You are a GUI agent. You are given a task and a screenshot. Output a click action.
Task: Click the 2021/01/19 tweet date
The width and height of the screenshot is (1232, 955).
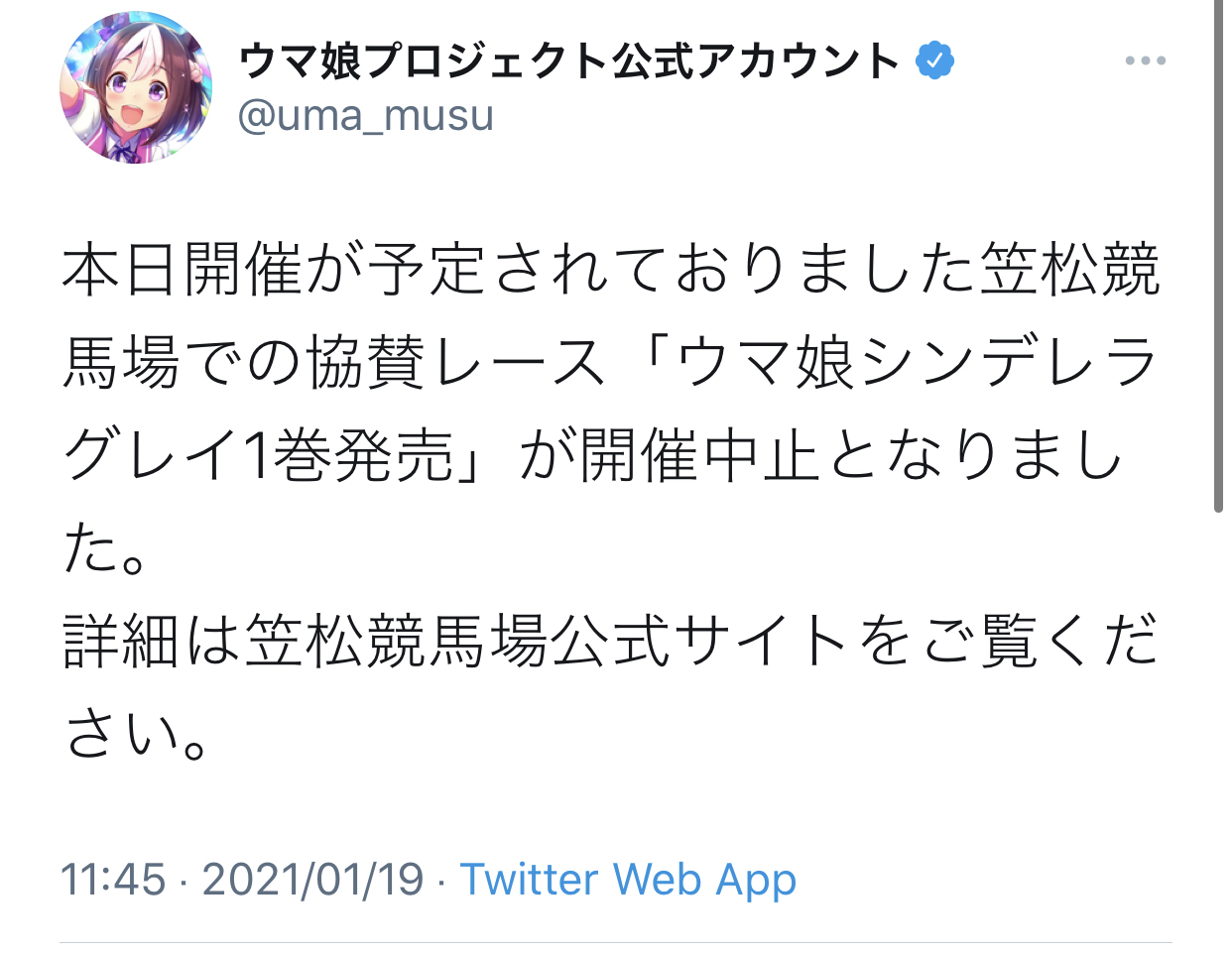(312, 880)
